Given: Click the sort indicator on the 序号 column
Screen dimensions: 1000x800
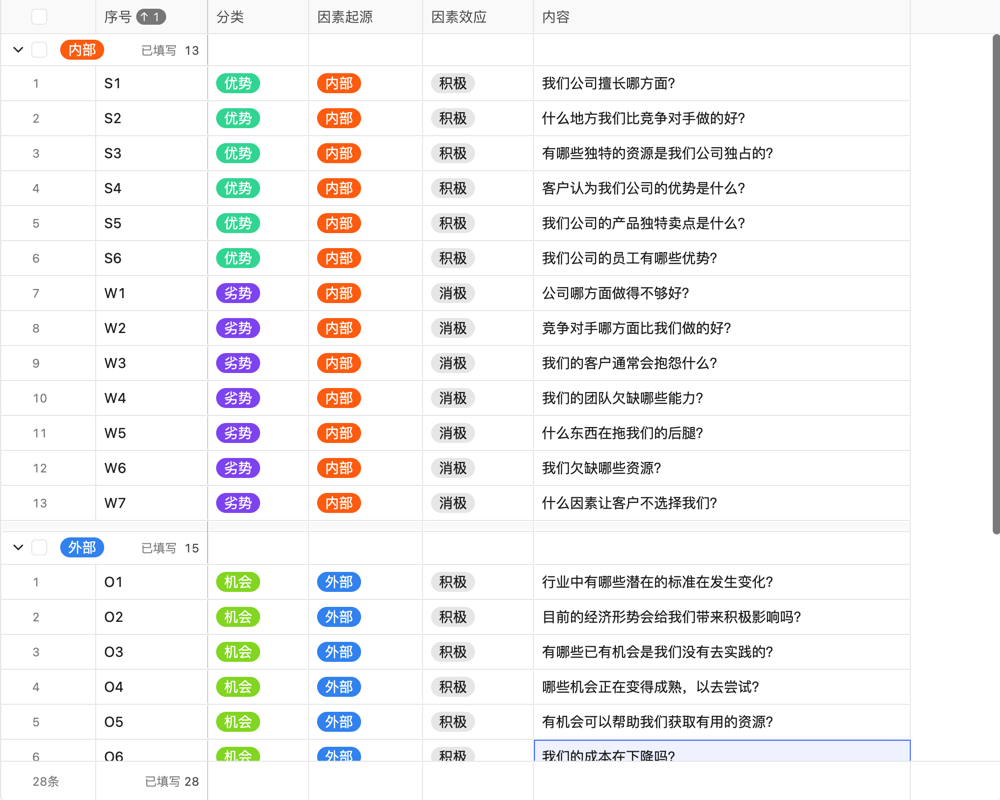Looking at the screenshot, I should click(151, 16).
